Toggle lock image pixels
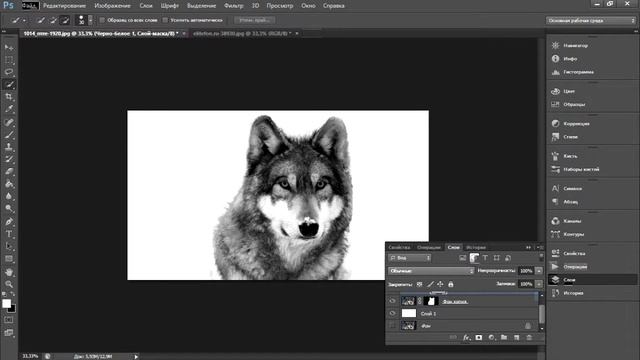The height and width of the screenshot is (360, 640). click(430, 284)
